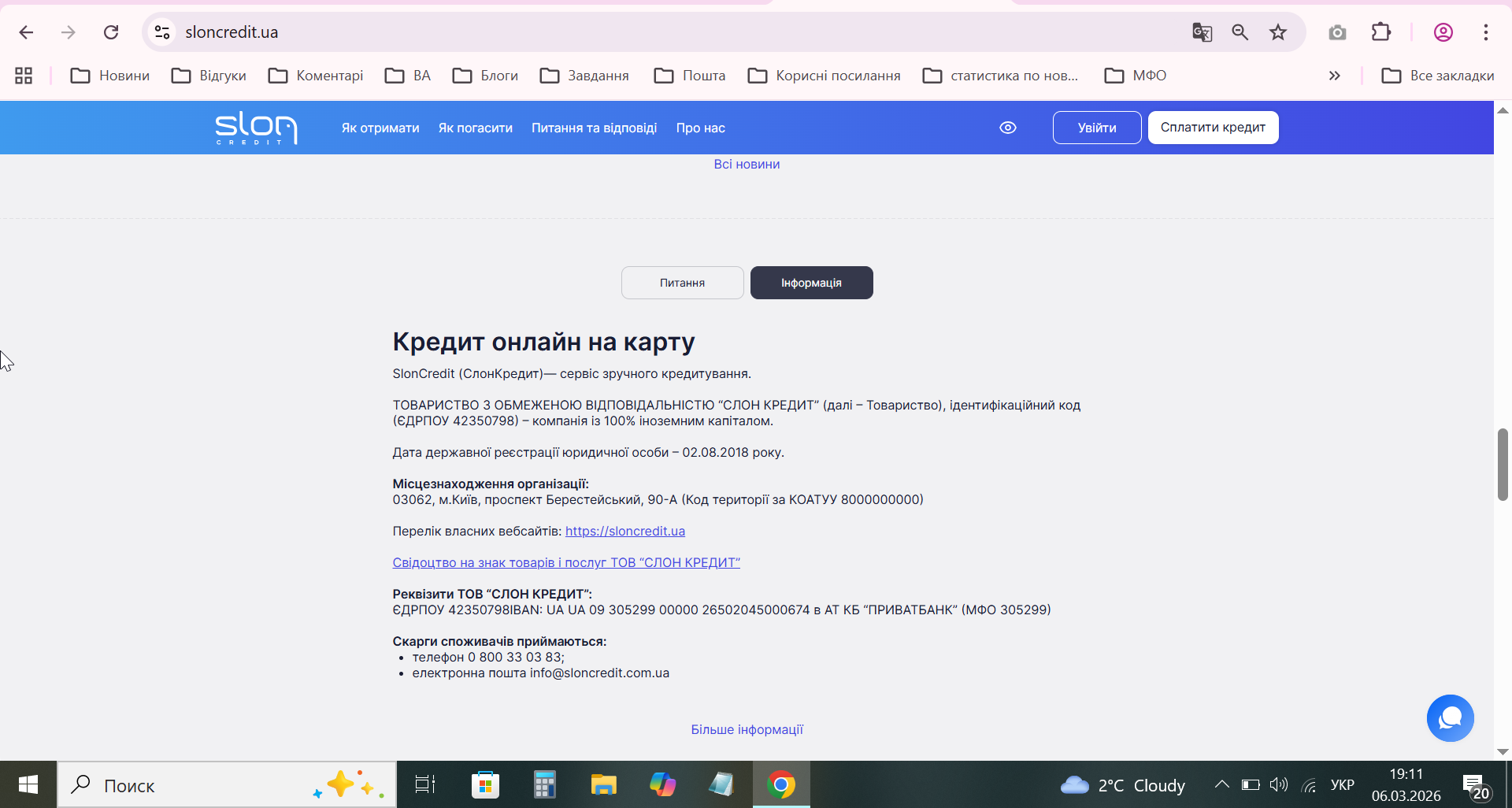Open the статистика по нов... bookmarks folder

tap(1001, 76)
